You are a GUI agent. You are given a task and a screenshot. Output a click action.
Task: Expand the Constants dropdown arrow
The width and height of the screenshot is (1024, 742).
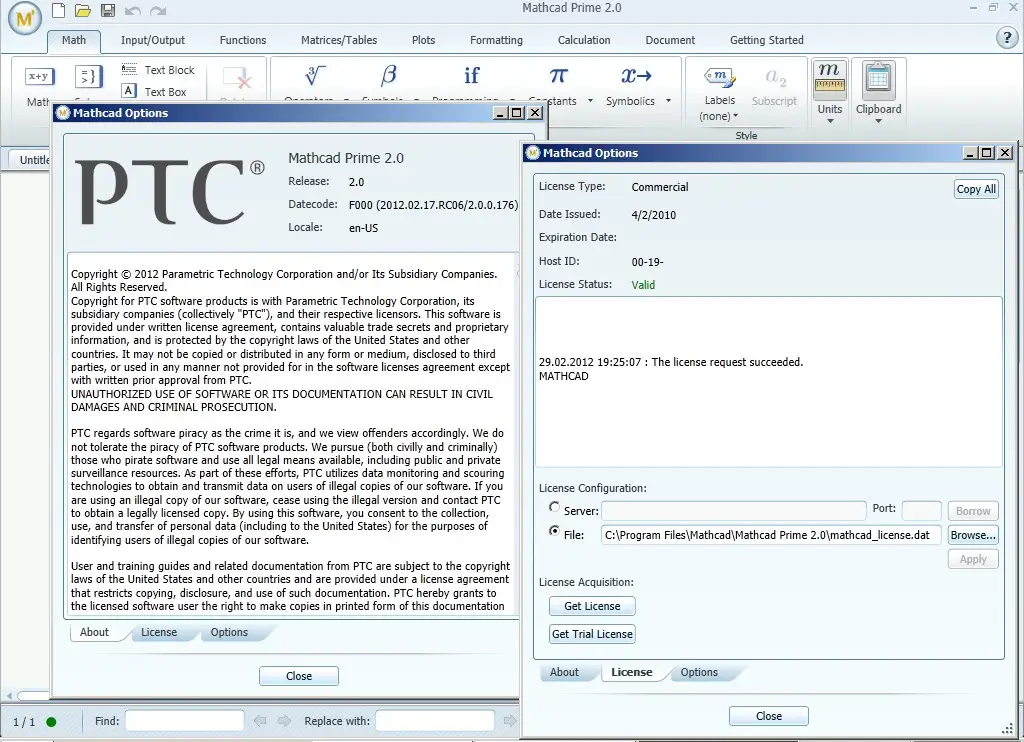(590, 101)
